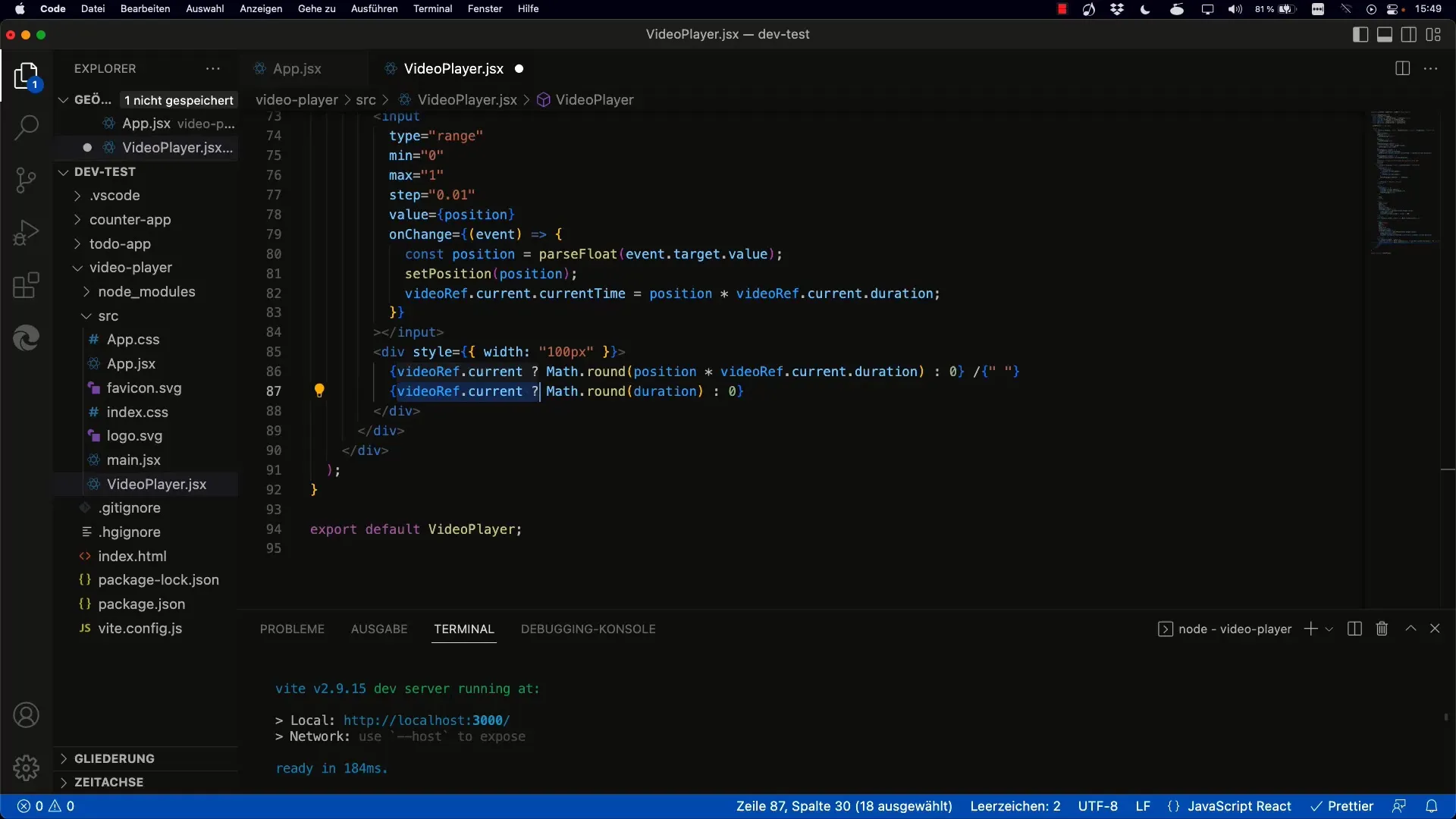This screenshot has height=819, width=1456.
Task: Kill terminal with trash icon
Action: (x=1382, y=629)
